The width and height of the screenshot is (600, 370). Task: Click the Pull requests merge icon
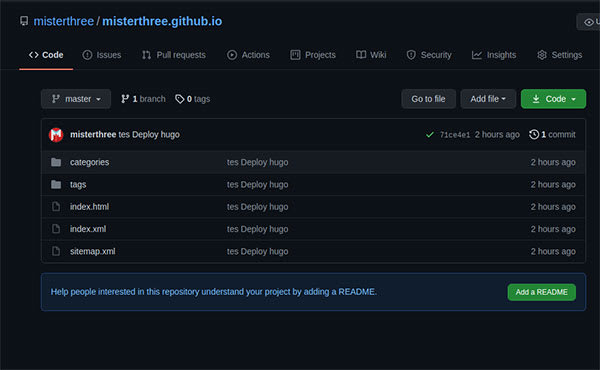(x=147, y=55)
